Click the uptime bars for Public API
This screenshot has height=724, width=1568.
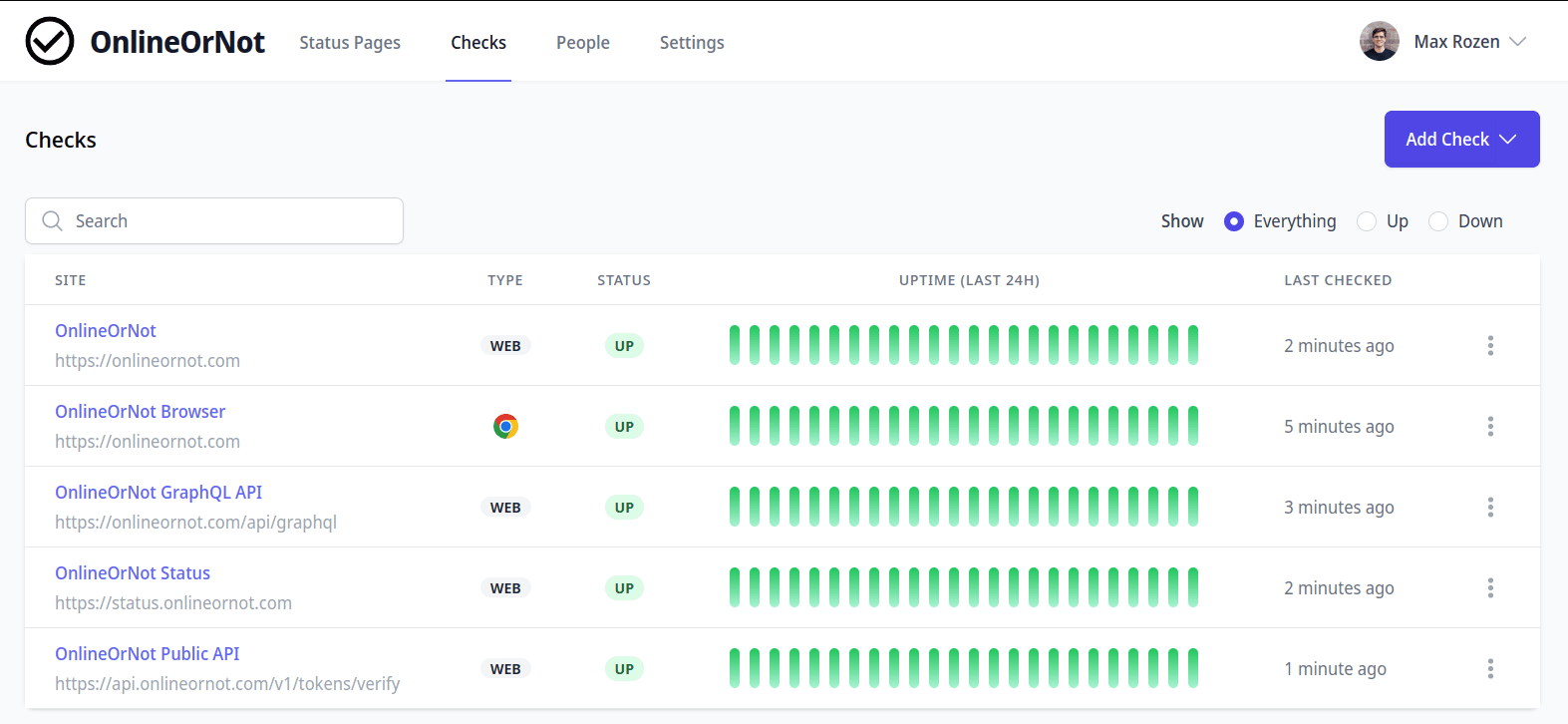(964, 668)
